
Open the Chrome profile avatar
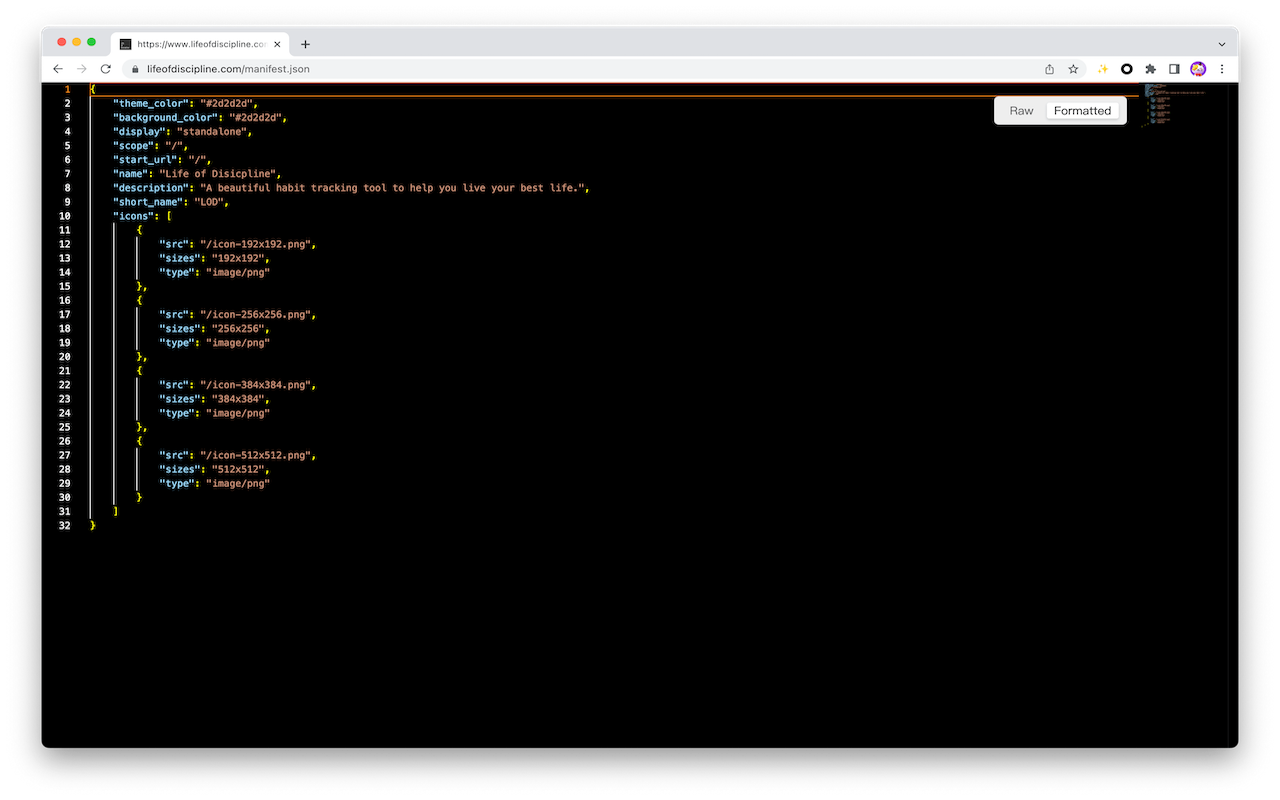coord(1198,69)
